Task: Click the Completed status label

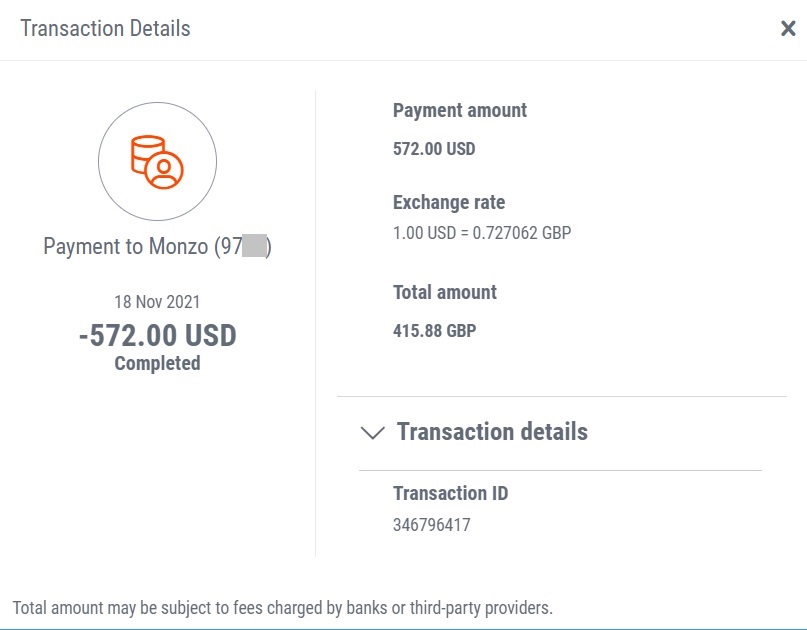Action: [157, 363]
